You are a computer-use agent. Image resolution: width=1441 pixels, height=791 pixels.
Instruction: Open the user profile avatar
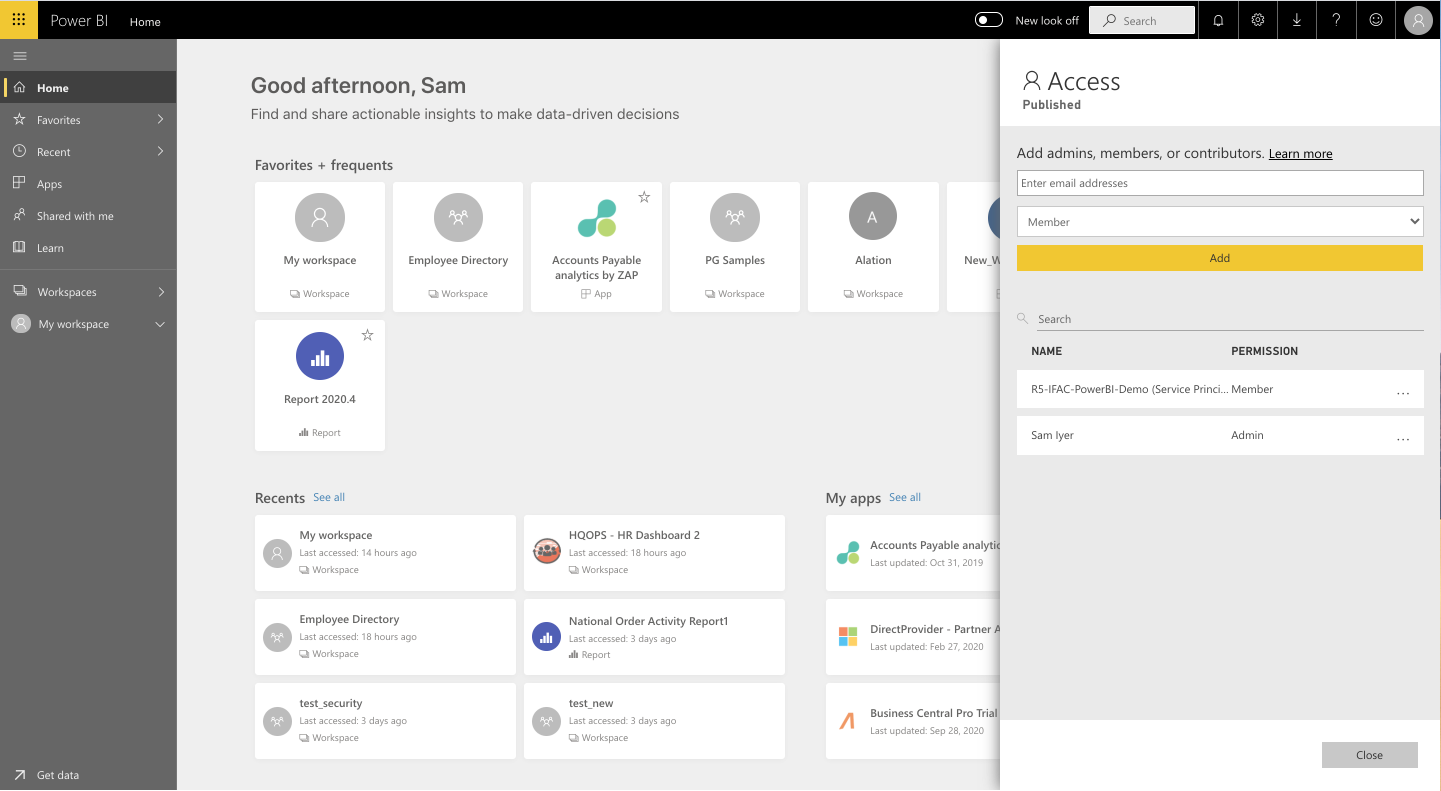coord(1418,20)
